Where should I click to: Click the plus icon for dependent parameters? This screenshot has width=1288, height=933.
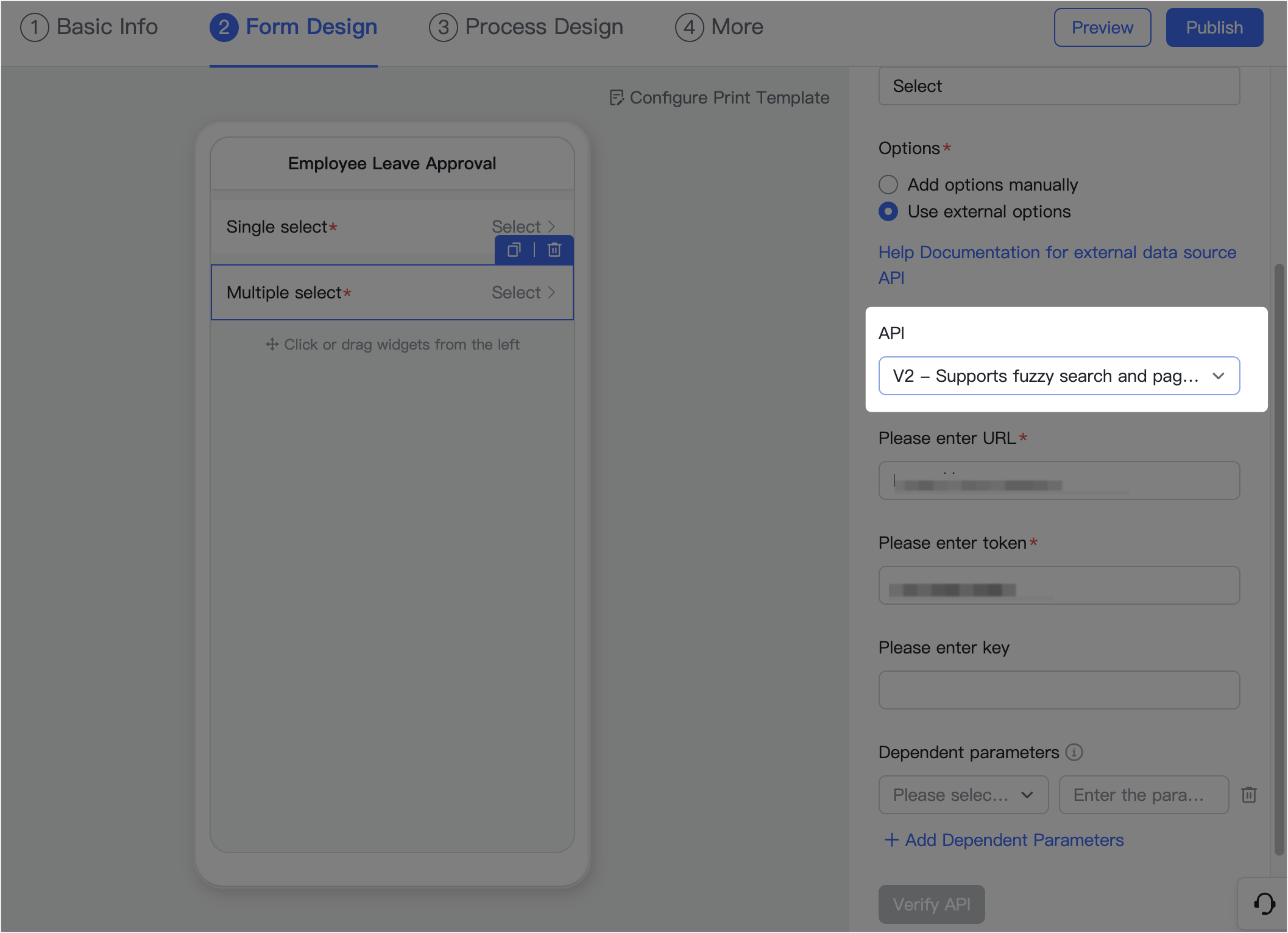pyautogui.click(x=891, y=840)
